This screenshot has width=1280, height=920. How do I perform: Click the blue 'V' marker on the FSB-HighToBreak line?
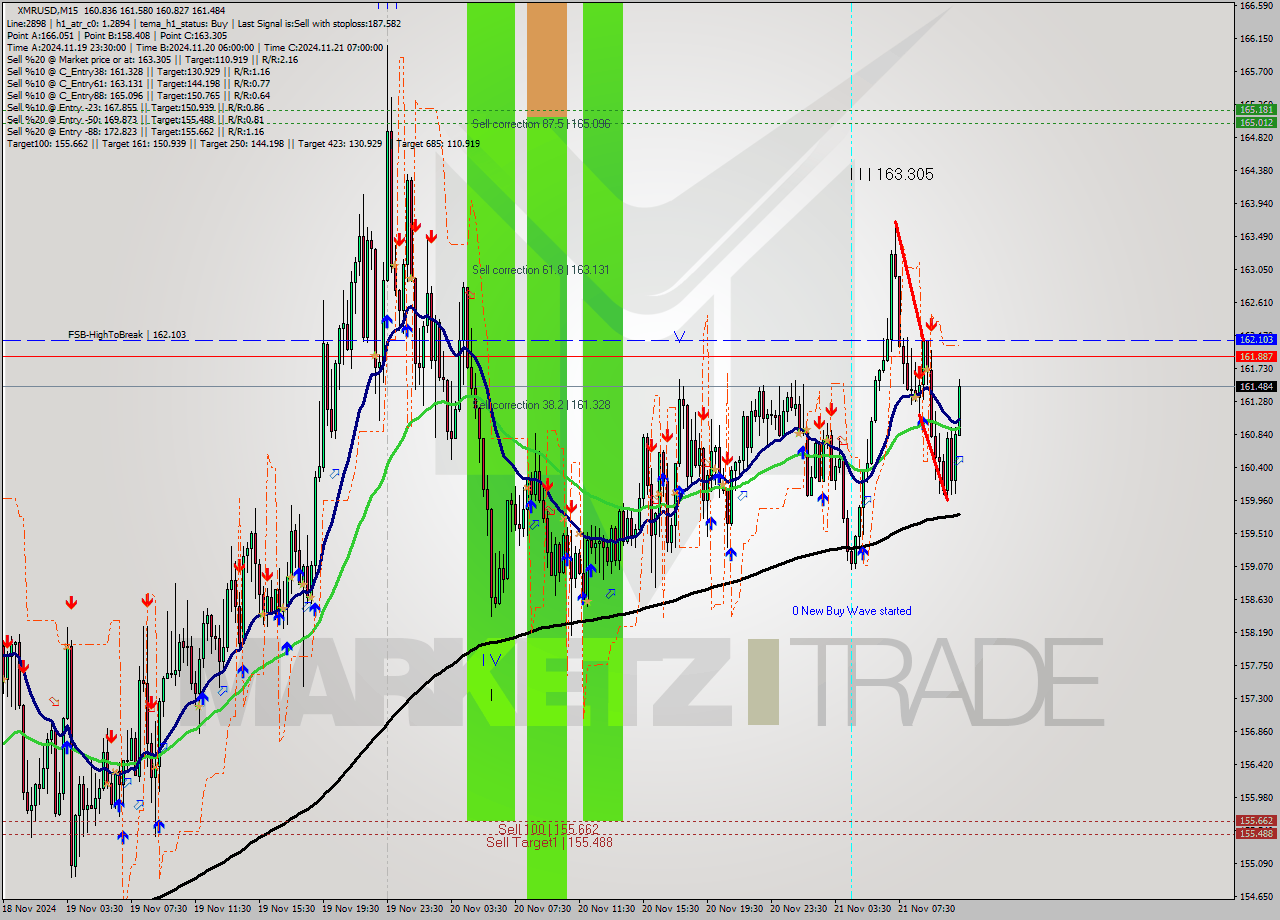(x=679, y=337)
